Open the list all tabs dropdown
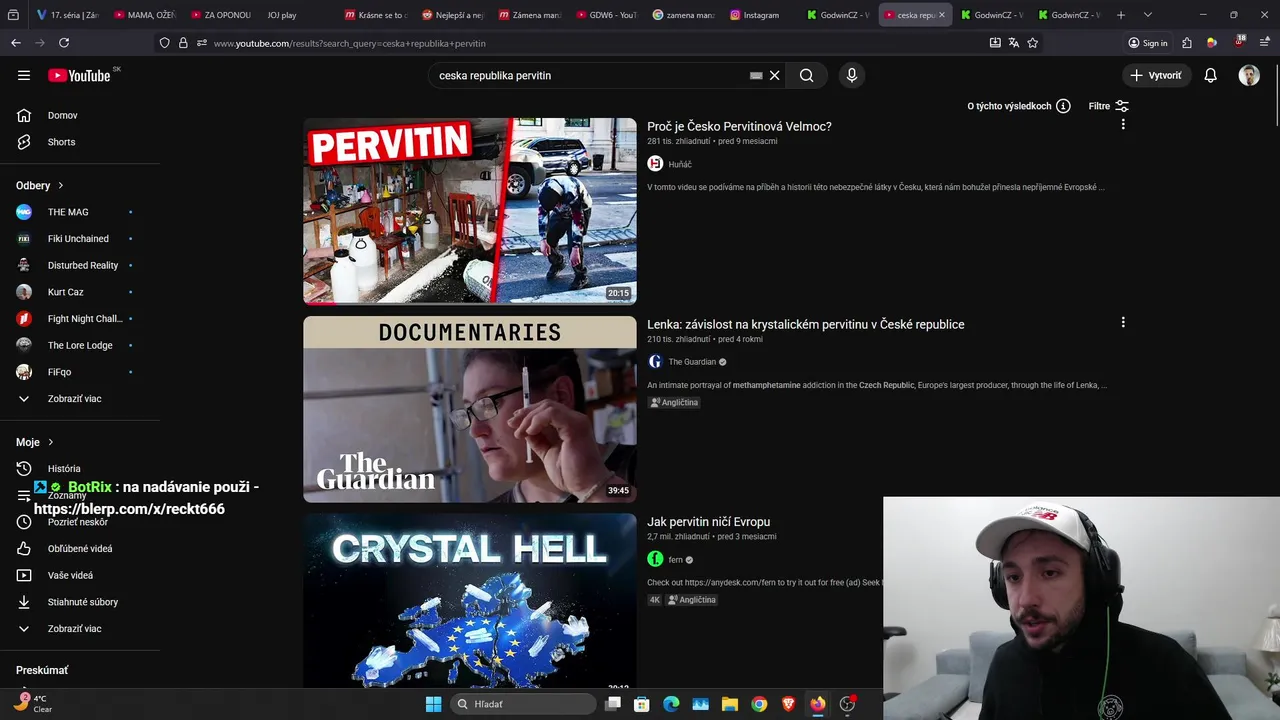 (x=1147, y=15)
